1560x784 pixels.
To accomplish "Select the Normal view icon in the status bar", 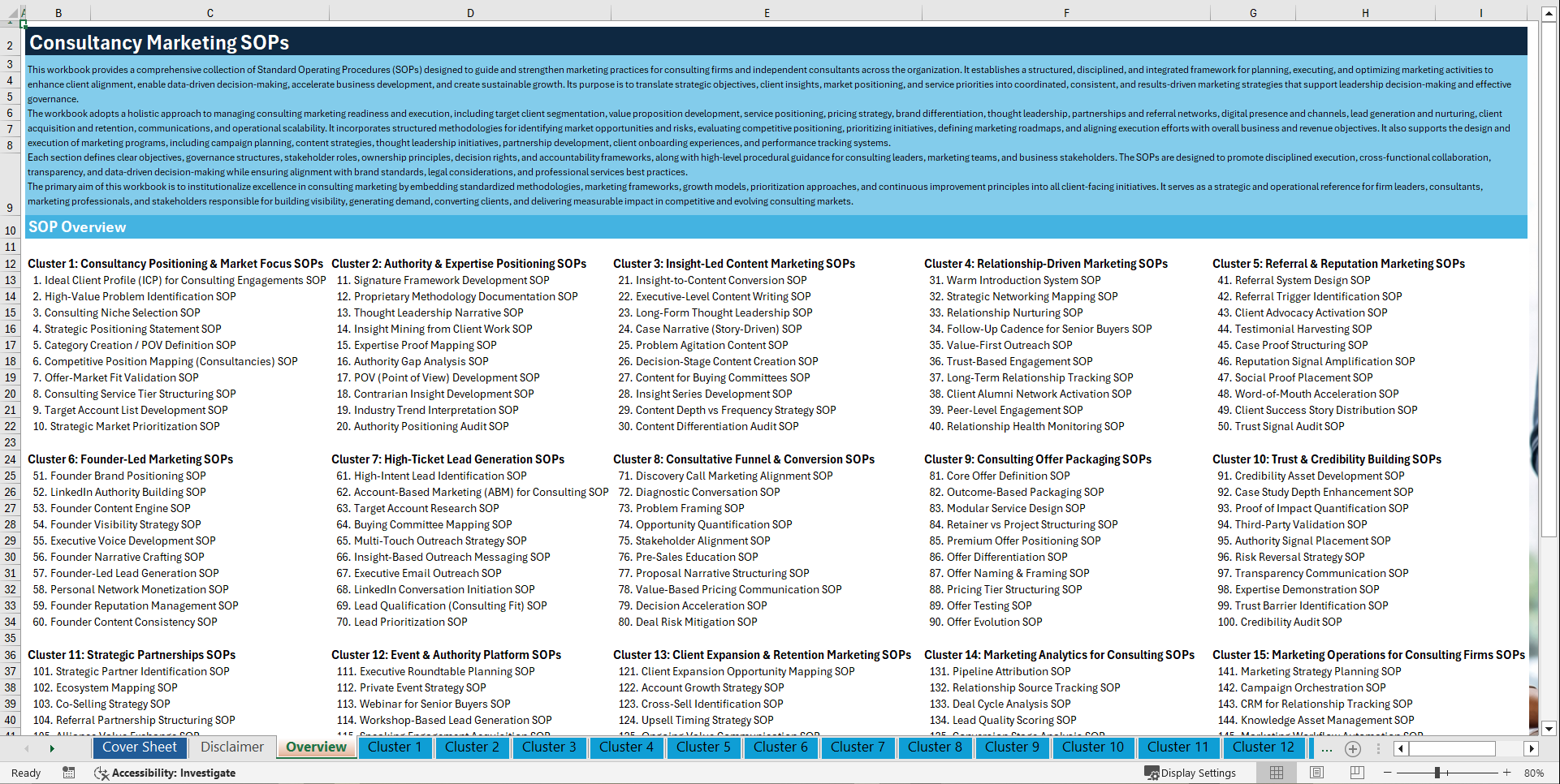I will [x=1277, y=773].
